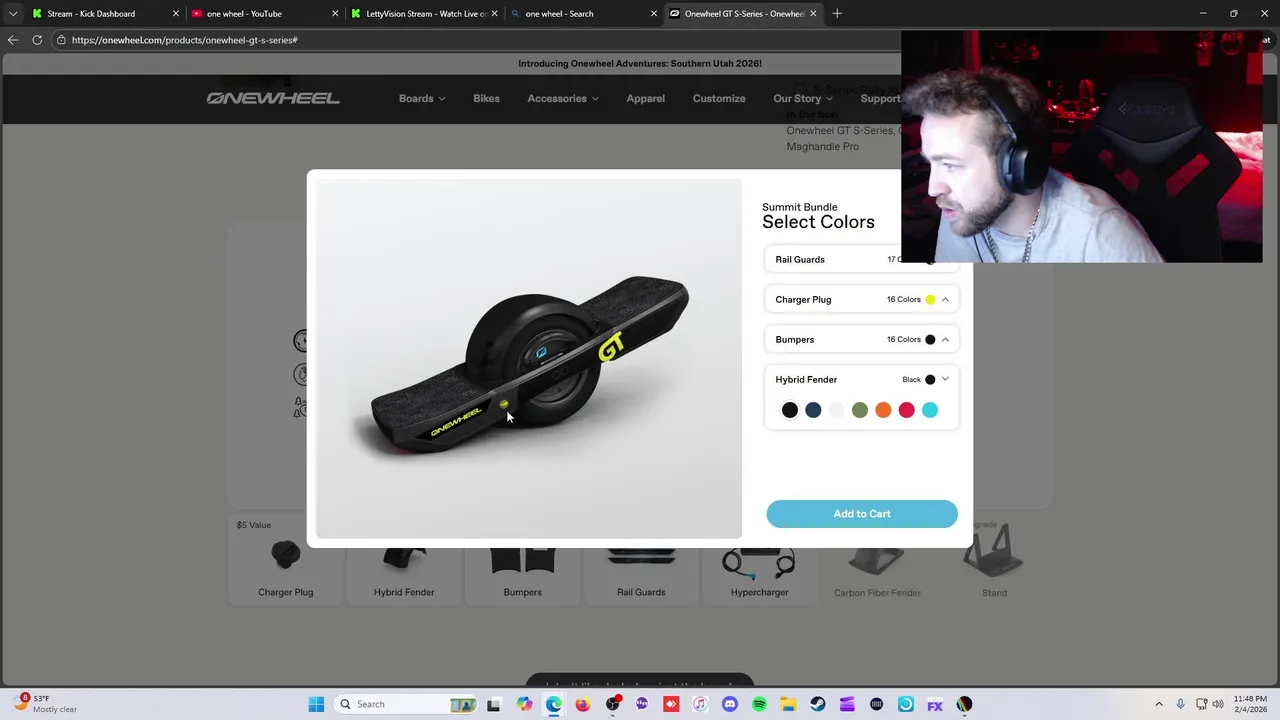Reload the current page

[x=37, y=40]
